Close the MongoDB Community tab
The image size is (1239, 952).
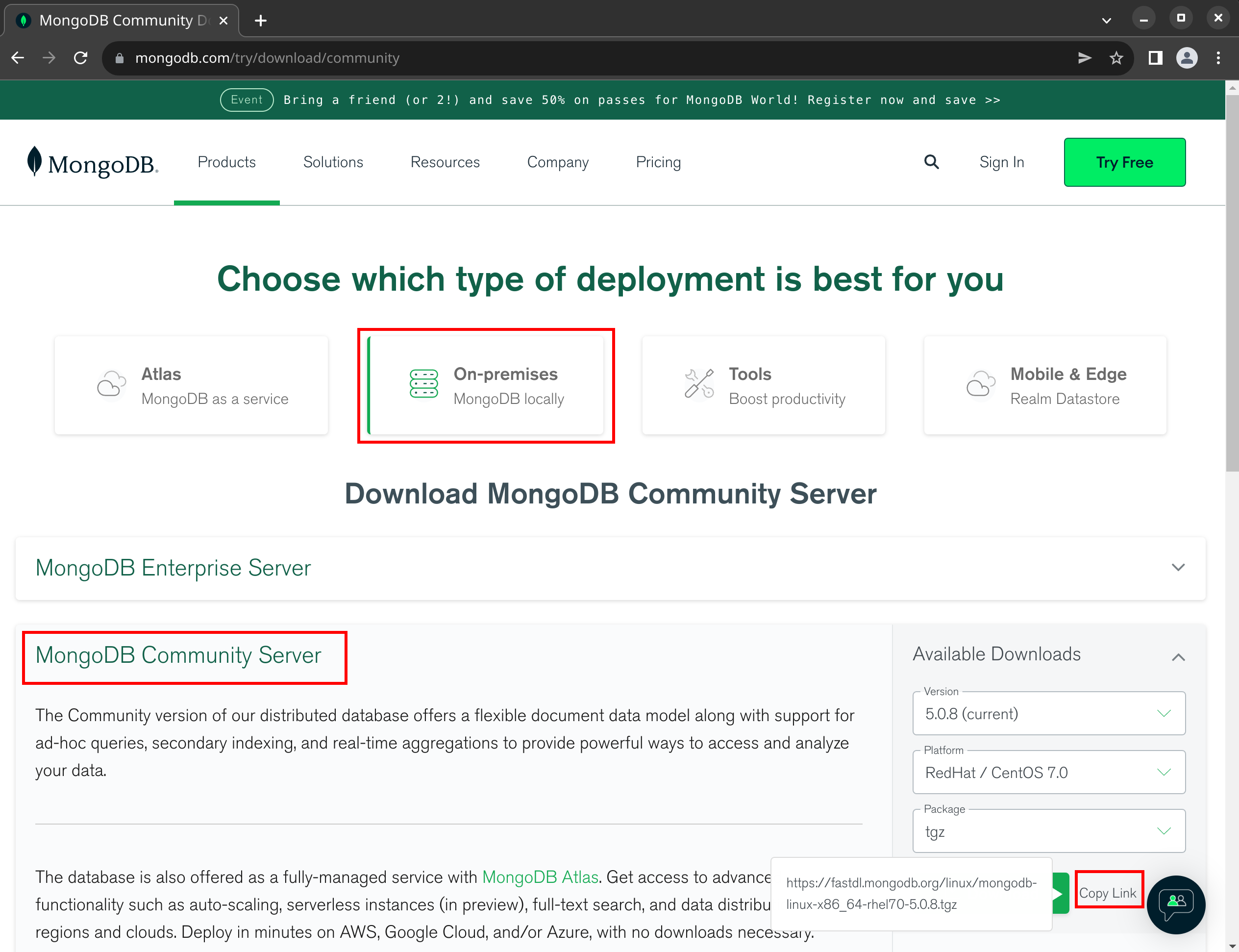click(223, 21)
